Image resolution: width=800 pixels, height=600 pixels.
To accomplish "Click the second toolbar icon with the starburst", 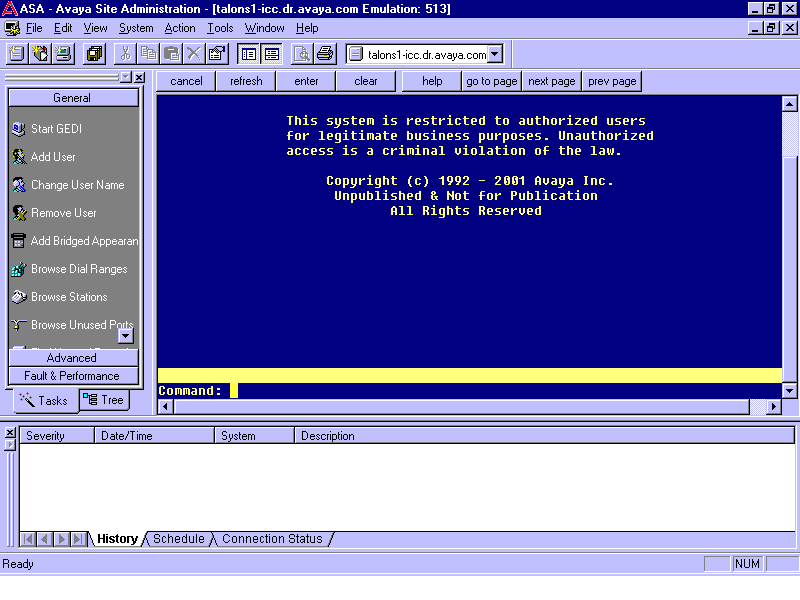I will [40, 54].
